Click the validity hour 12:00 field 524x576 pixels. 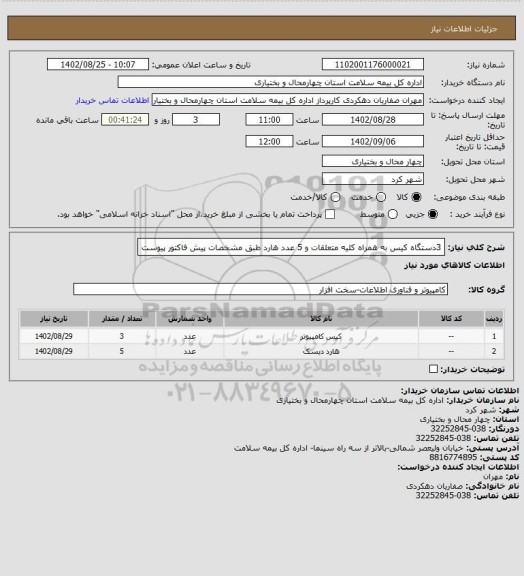269,141
